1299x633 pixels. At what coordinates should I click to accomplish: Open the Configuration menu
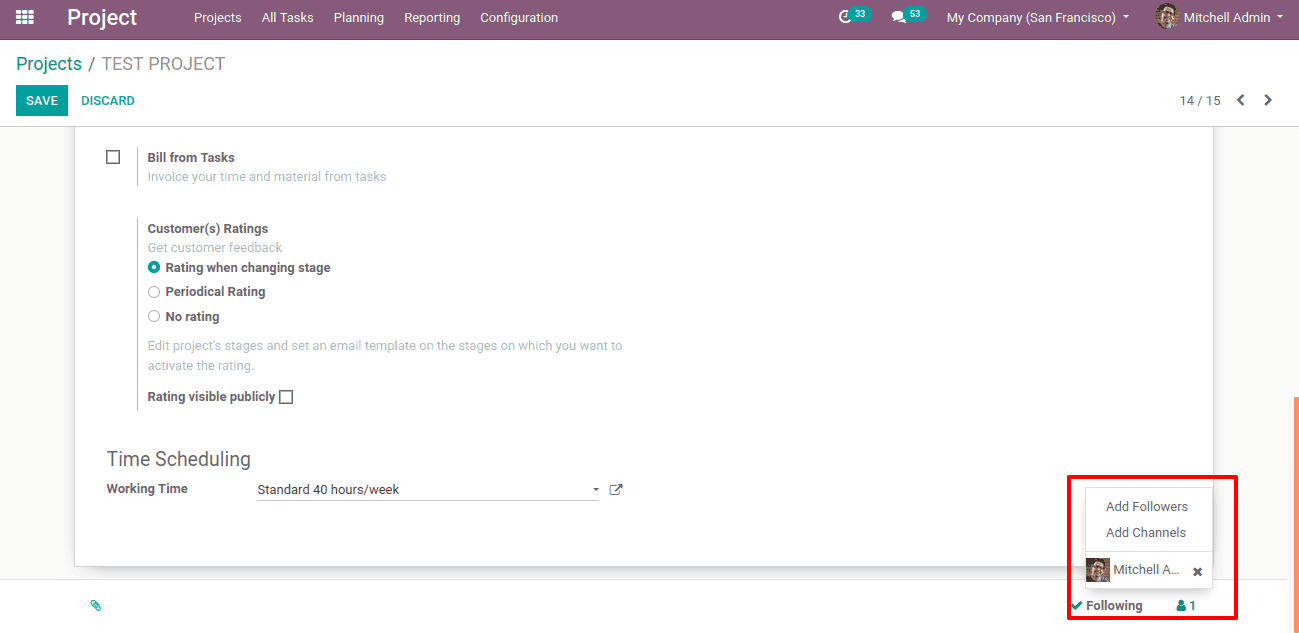click(x=519, y=17)
